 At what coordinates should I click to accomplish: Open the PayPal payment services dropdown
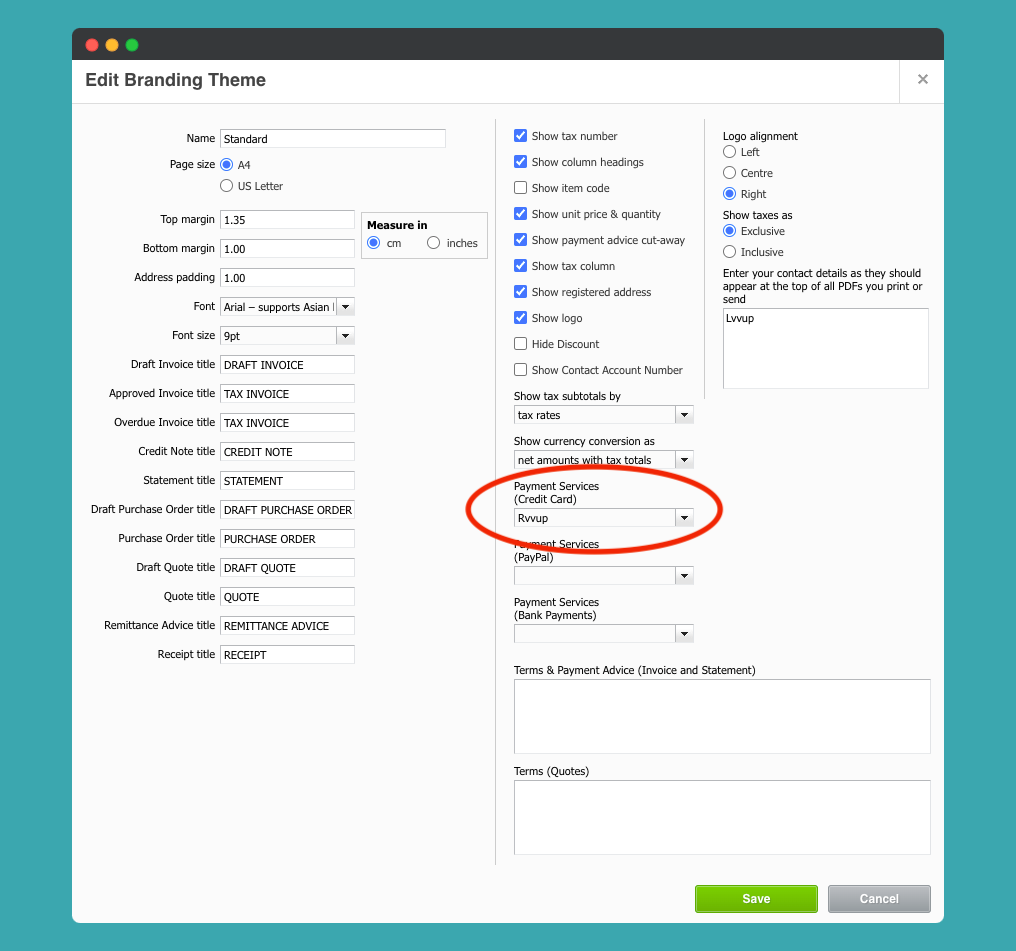point(684,575)
